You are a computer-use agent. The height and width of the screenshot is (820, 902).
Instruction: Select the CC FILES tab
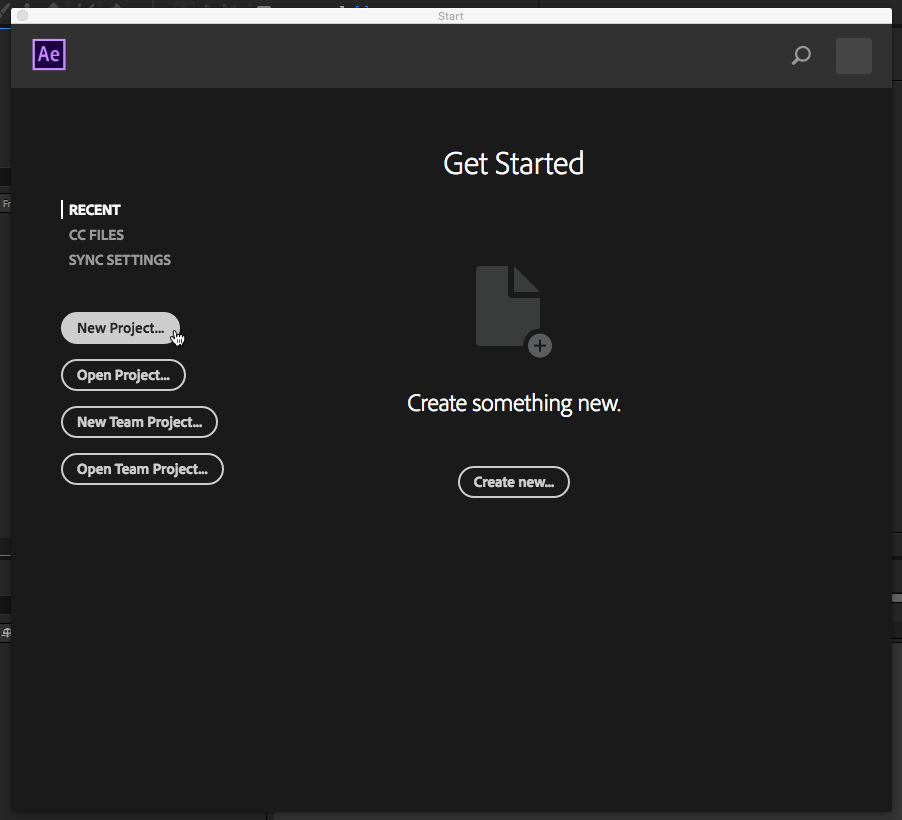click(96, 235)
